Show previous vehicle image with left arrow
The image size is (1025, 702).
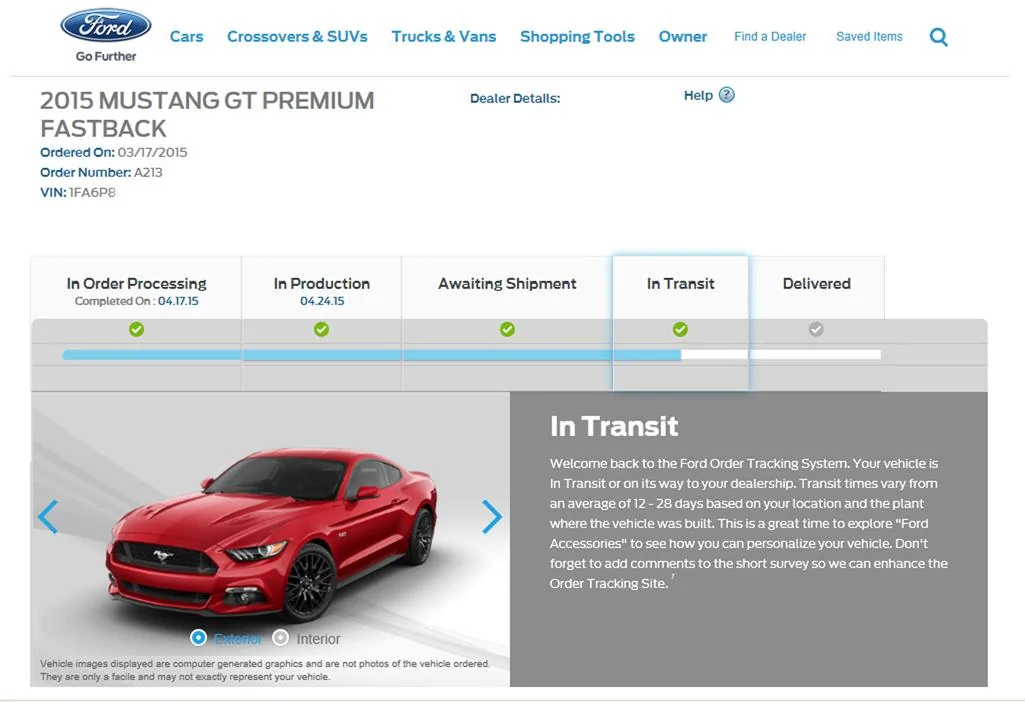48,517
